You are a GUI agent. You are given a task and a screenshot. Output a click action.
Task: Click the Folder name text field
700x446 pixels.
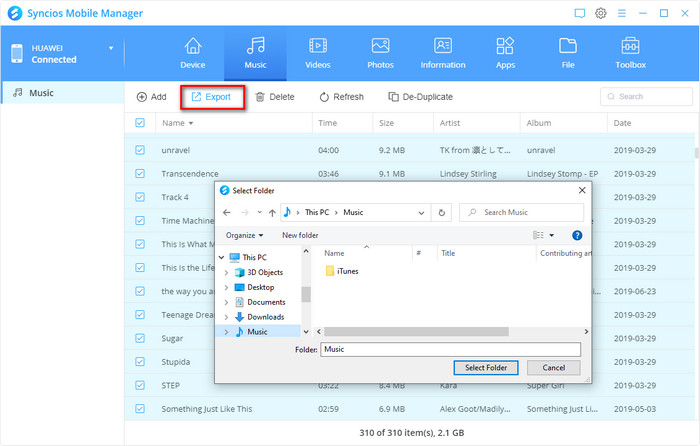[450, 350]
